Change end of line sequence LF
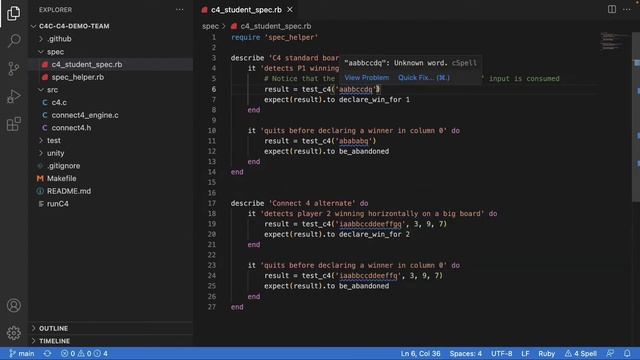This screenshot has width=640, height=360. 525,353
